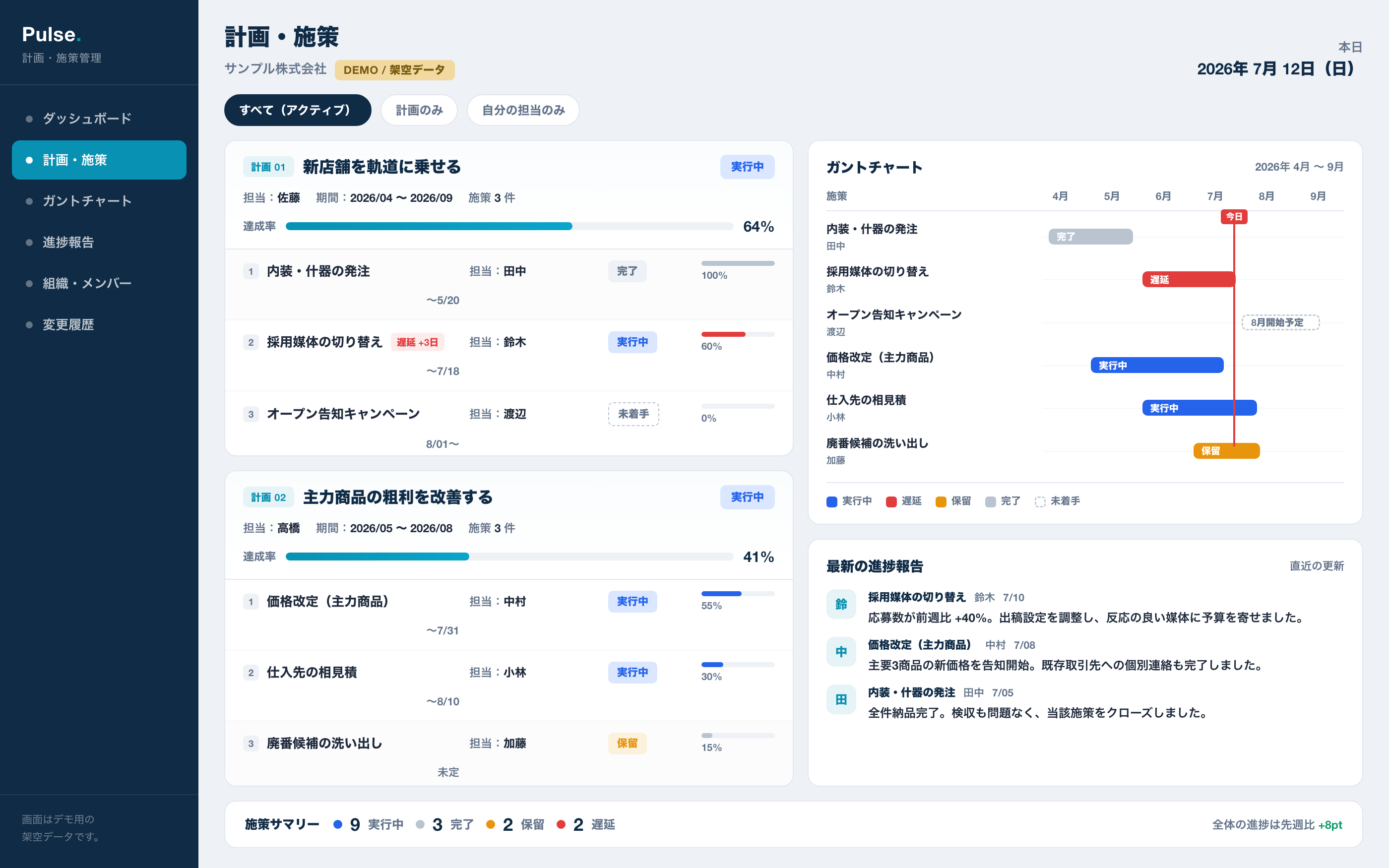Click the 実行中 Gantt bar for 価格改定
The height and width of the screenshot is (868, 1389).
tap(1157, 365)
